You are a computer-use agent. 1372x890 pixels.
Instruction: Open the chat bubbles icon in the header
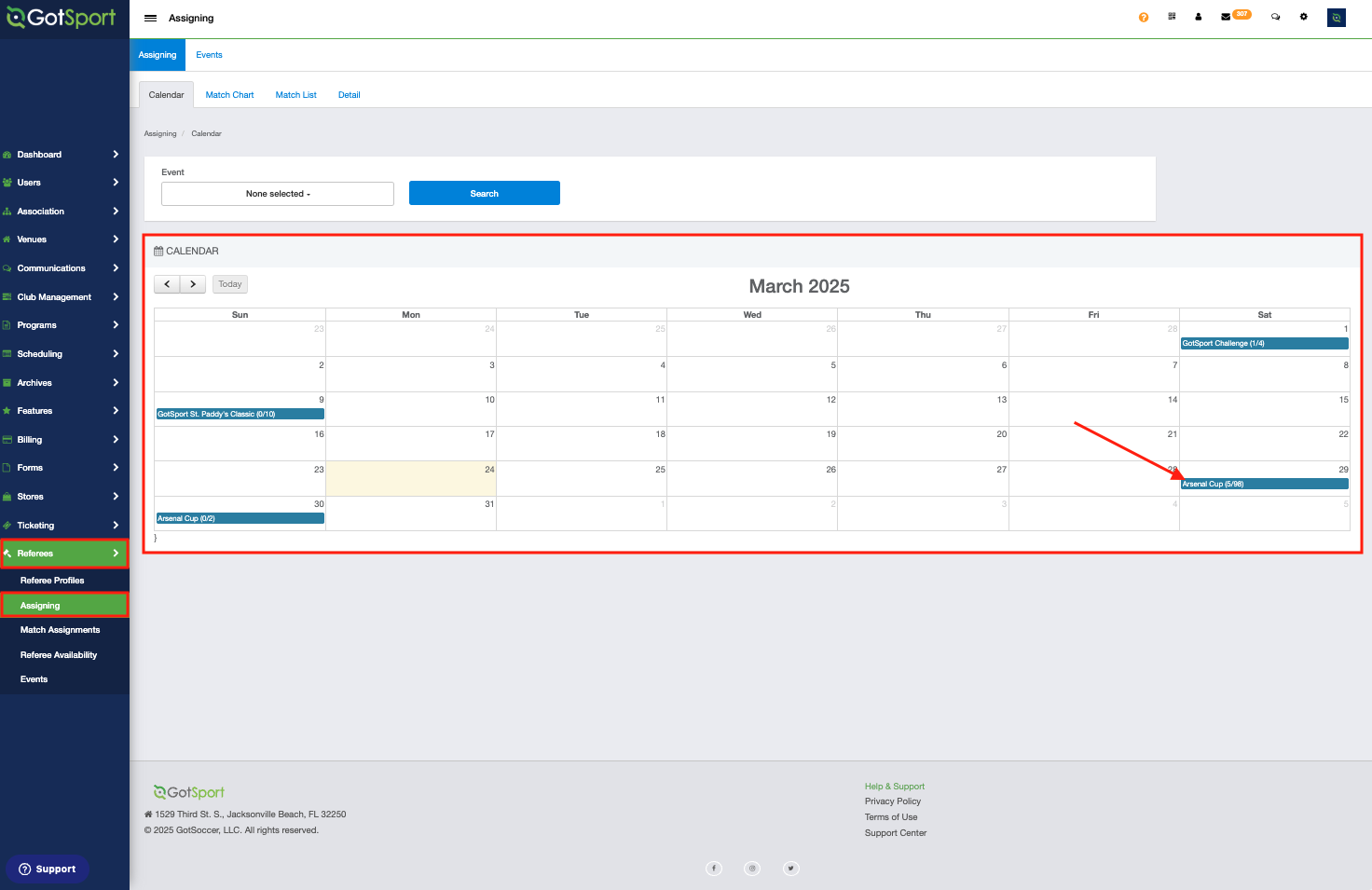click(x=1276, y=17)
